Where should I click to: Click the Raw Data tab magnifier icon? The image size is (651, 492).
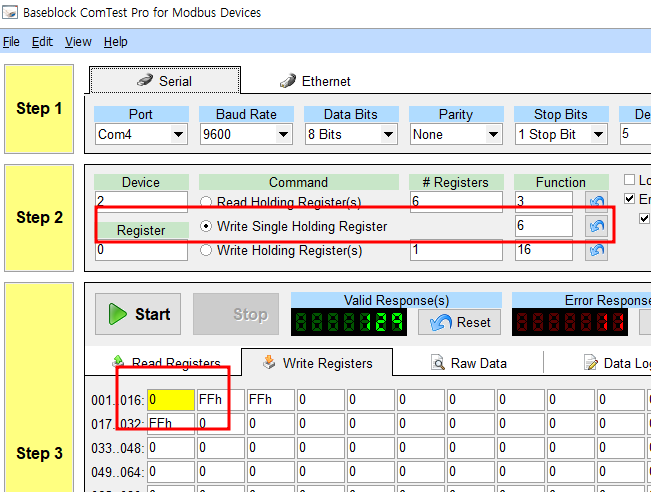438,363
